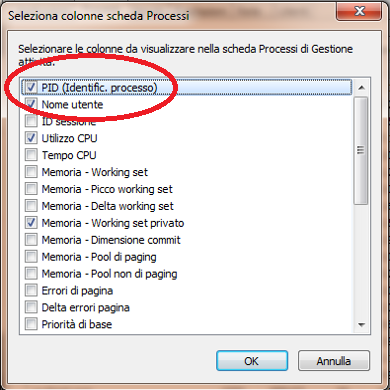Check the Priorità di base checkbox

click(x=31, y=324)
